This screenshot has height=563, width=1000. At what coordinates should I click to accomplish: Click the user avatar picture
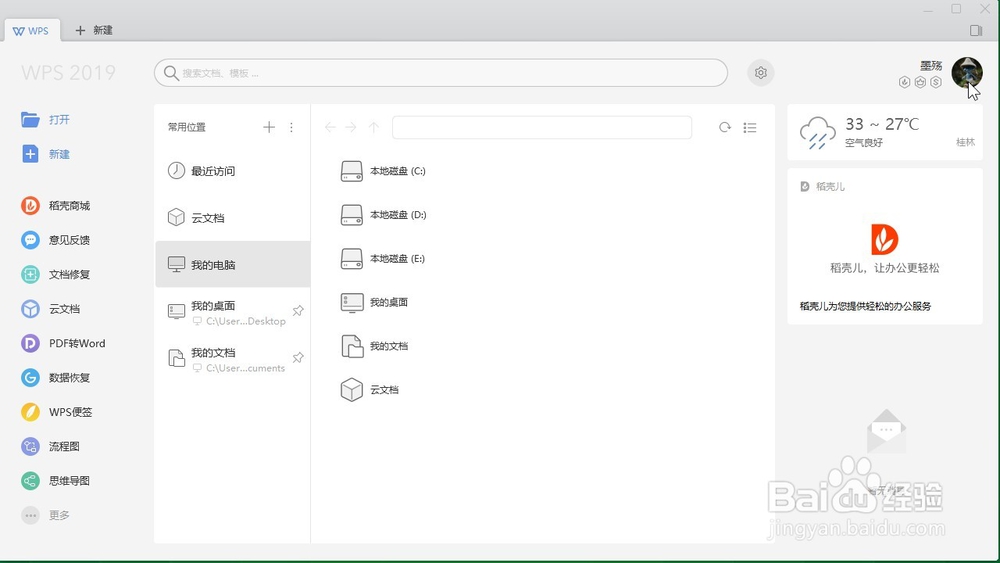(967, 72)
